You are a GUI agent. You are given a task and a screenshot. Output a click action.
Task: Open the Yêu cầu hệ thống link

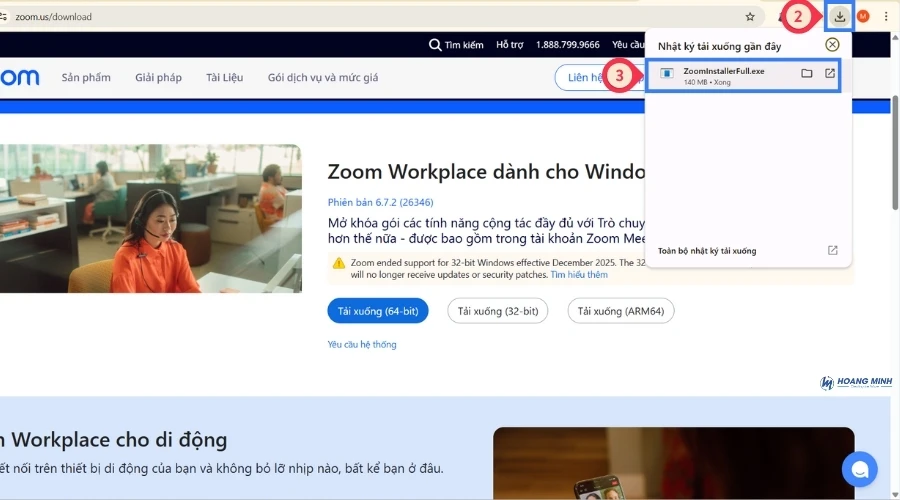362,344
